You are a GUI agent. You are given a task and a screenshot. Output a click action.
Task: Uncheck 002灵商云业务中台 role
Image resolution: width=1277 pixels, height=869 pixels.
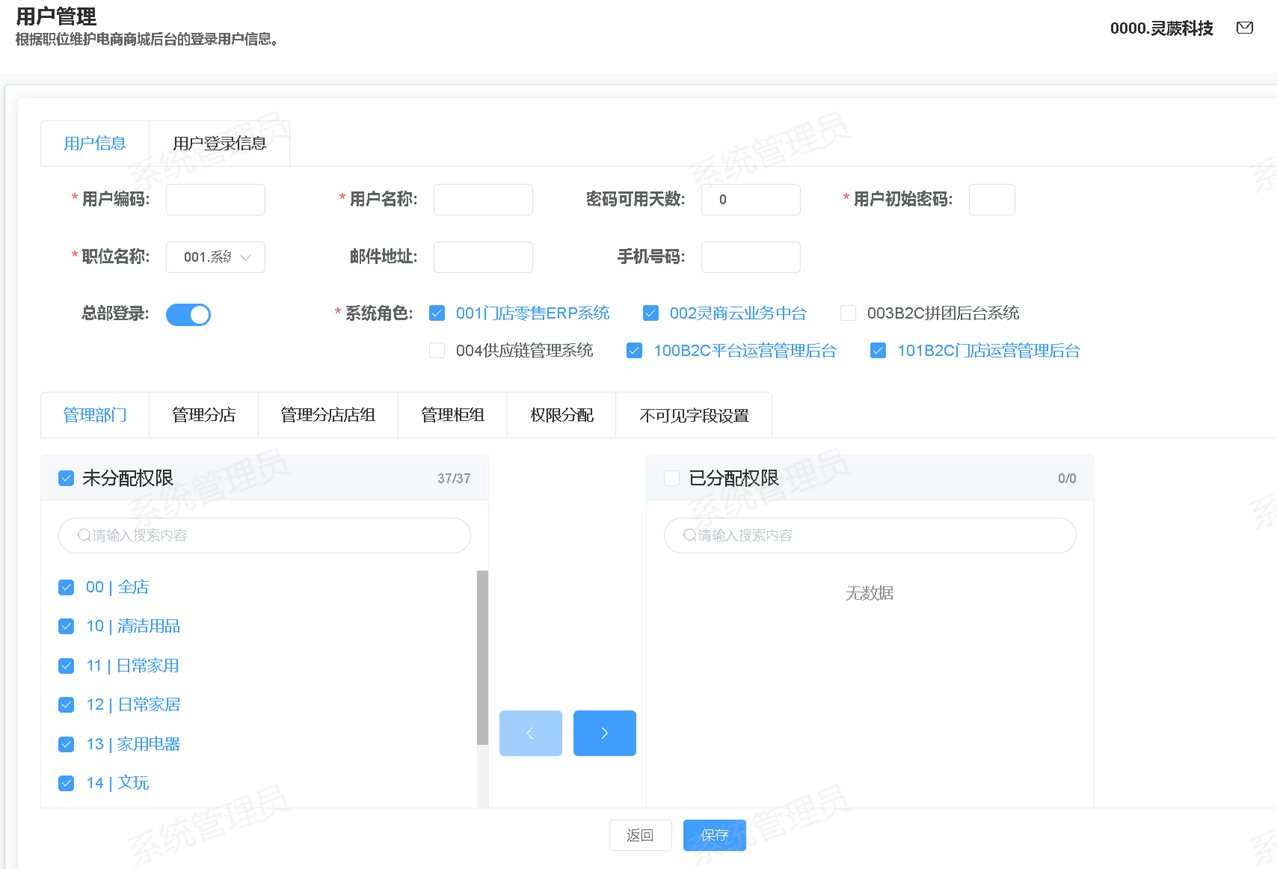coord(650,313)
